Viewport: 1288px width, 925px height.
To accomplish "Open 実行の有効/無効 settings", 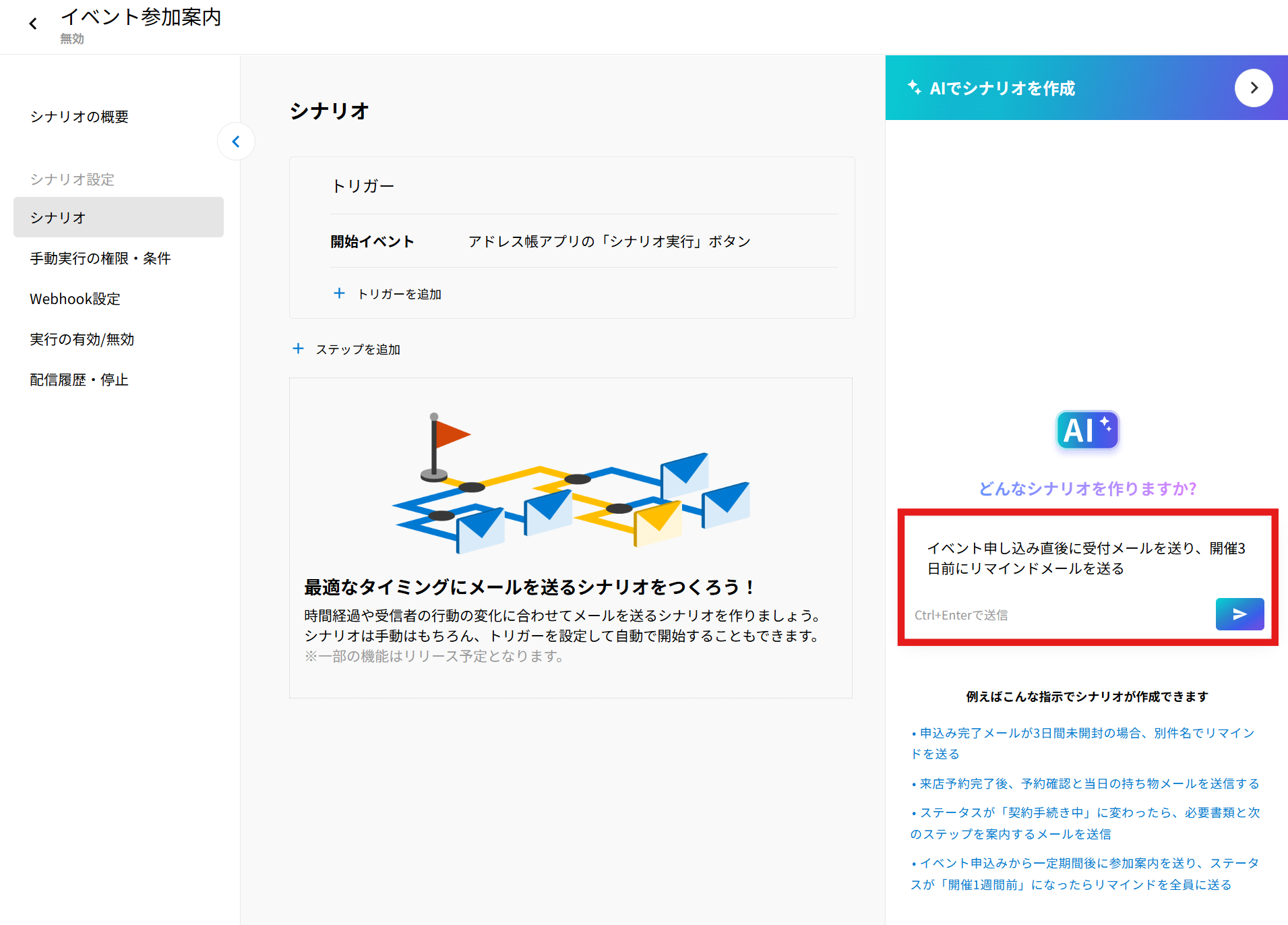I will [82, 339].
